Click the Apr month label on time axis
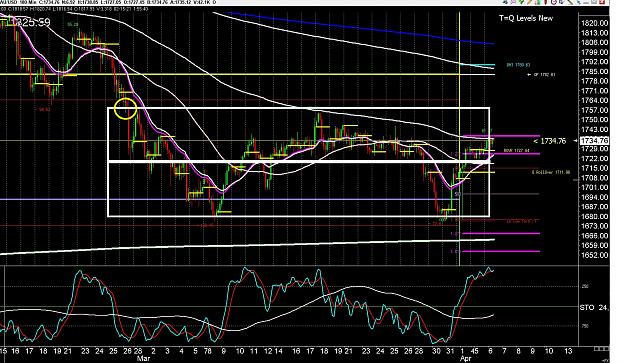Viewport: 625px width, 363px height. pos(465,358)
